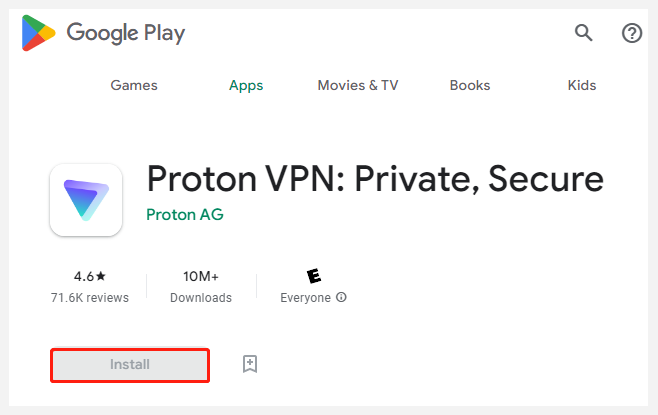
Task: Click the star next to the 4.6 rating
Action: [x=101, y=276]
